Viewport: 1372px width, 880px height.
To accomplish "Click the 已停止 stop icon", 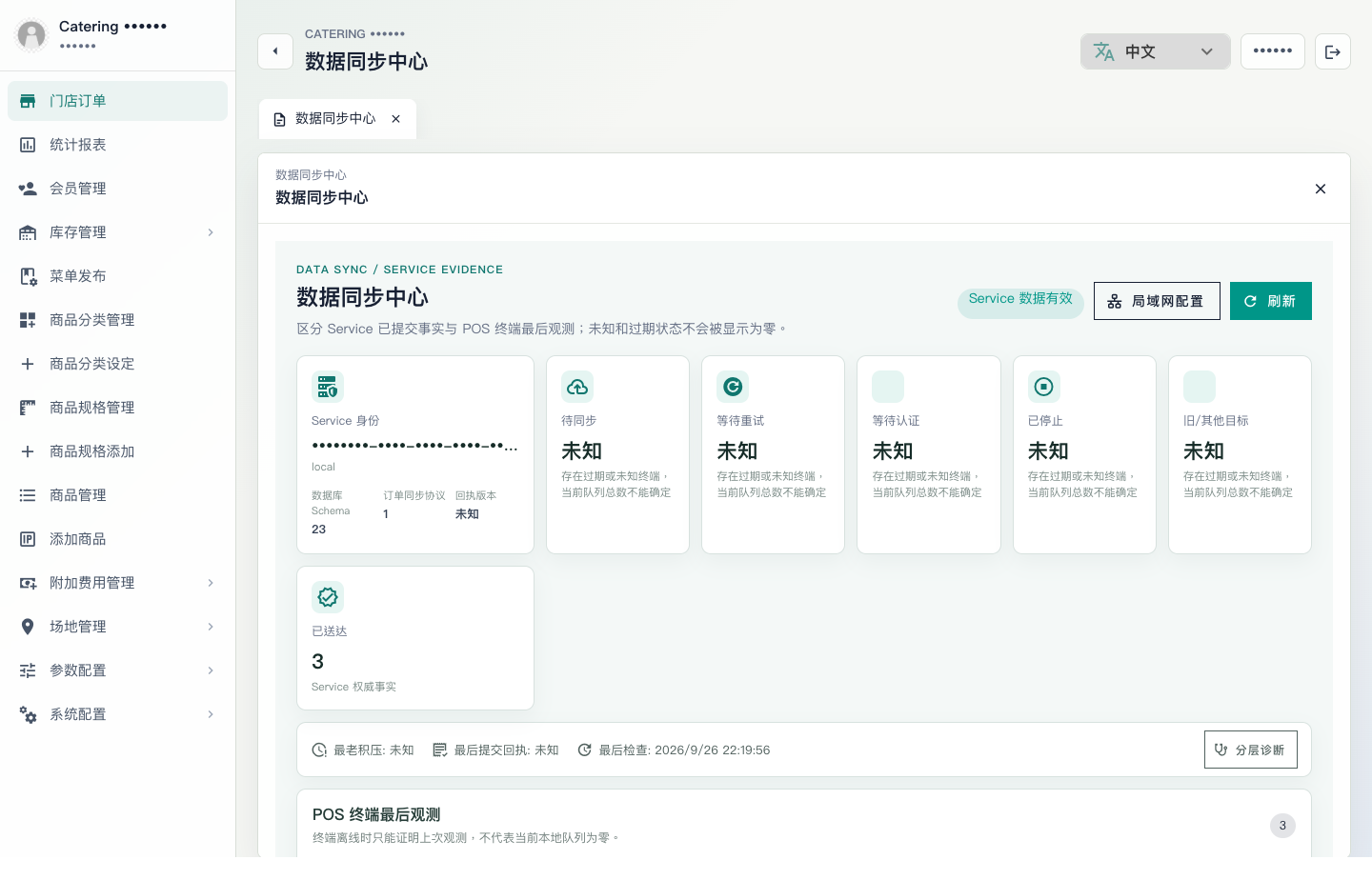I will point(1044,387).
